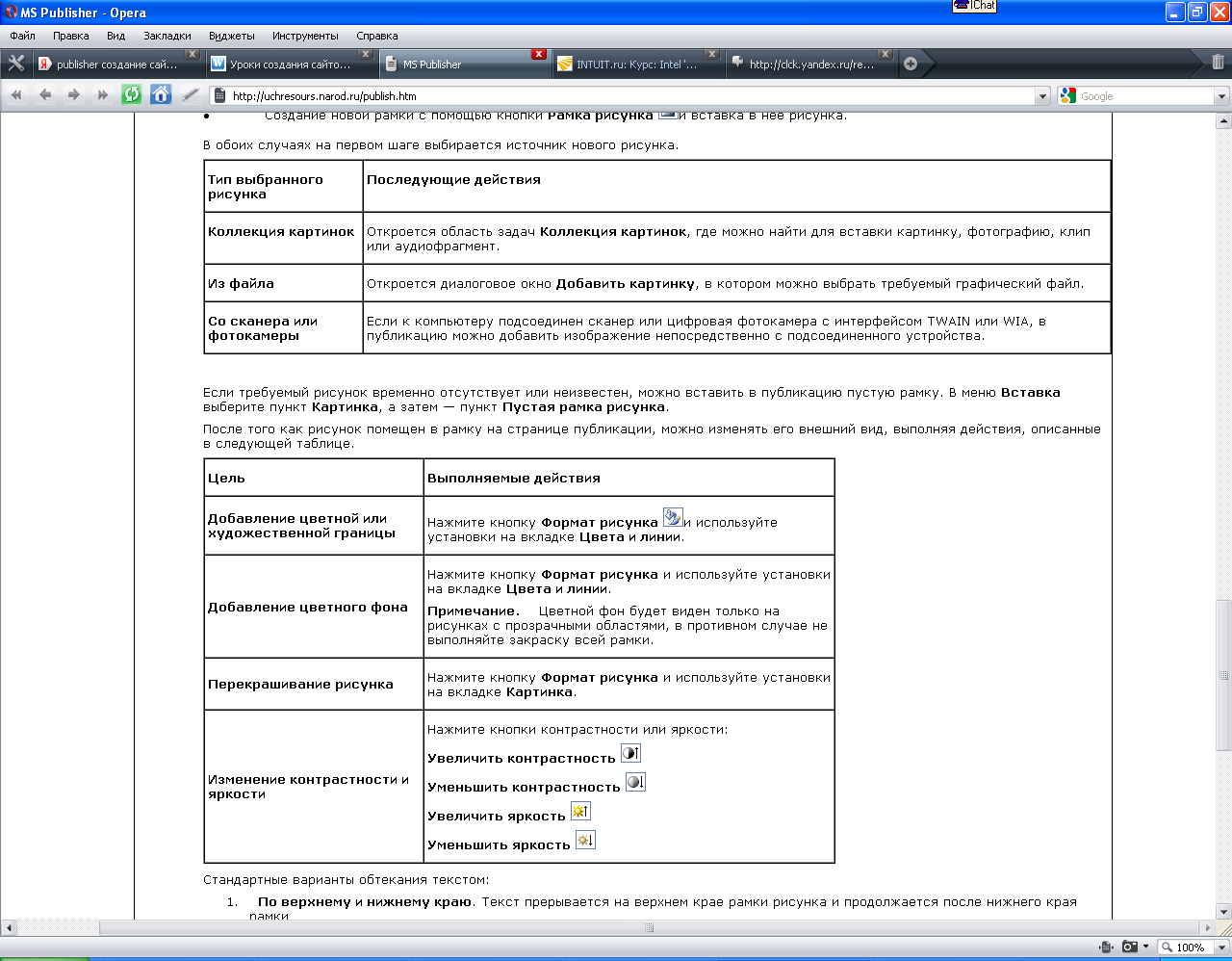The image size is (1232, 961).
Task: Click horizontal scrollbar left arrow
Action: [x=8, y=927]
